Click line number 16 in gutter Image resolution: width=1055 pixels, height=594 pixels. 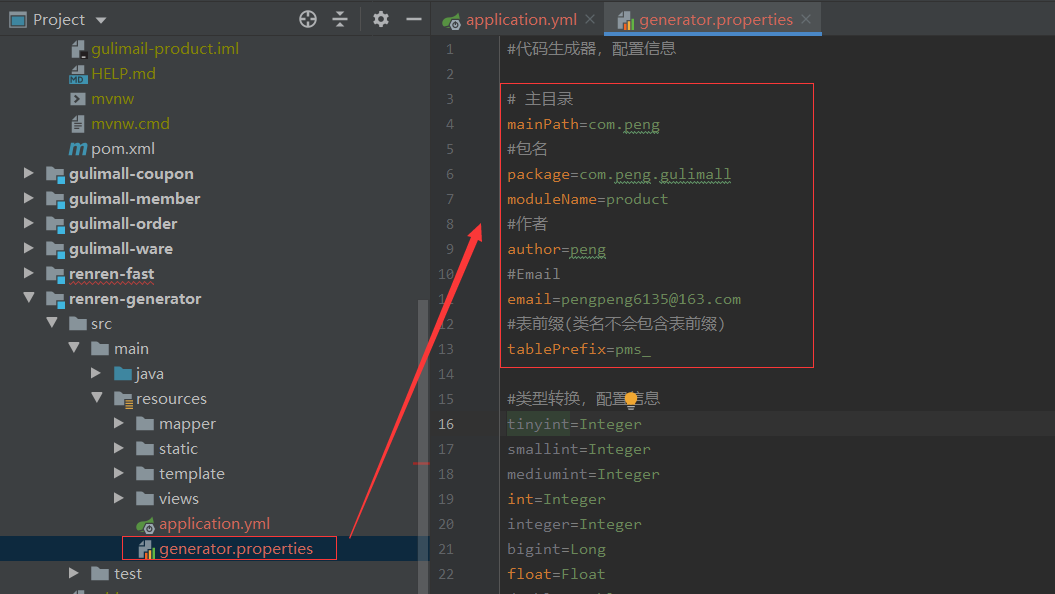446,424
